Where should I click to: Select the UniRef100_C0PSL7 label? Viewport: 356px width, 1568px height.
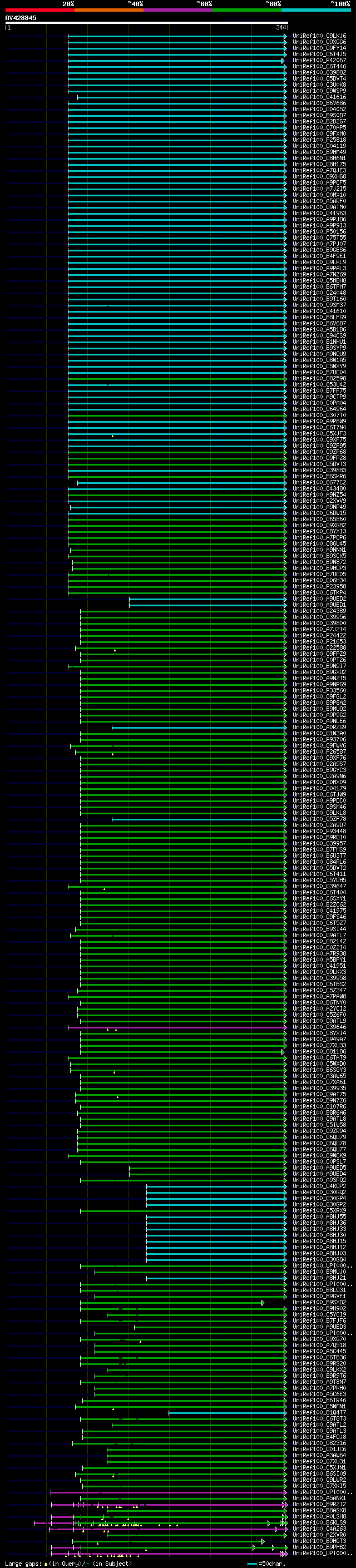(319, 1161)
